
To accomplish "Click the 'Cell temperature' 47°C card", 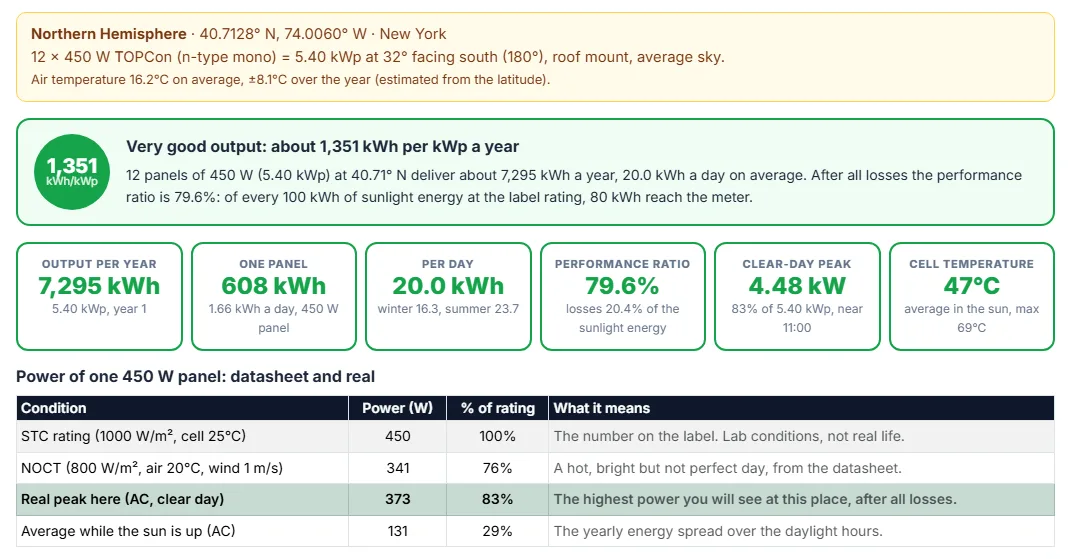I will click(x=971, y=296).
